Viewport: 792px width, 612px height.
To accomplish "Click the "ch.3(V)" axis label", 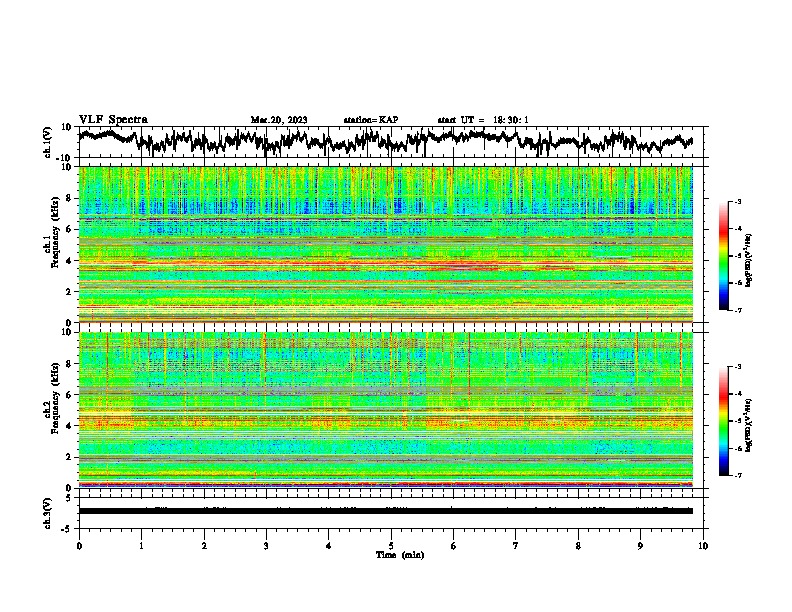I will click(48, 513).
